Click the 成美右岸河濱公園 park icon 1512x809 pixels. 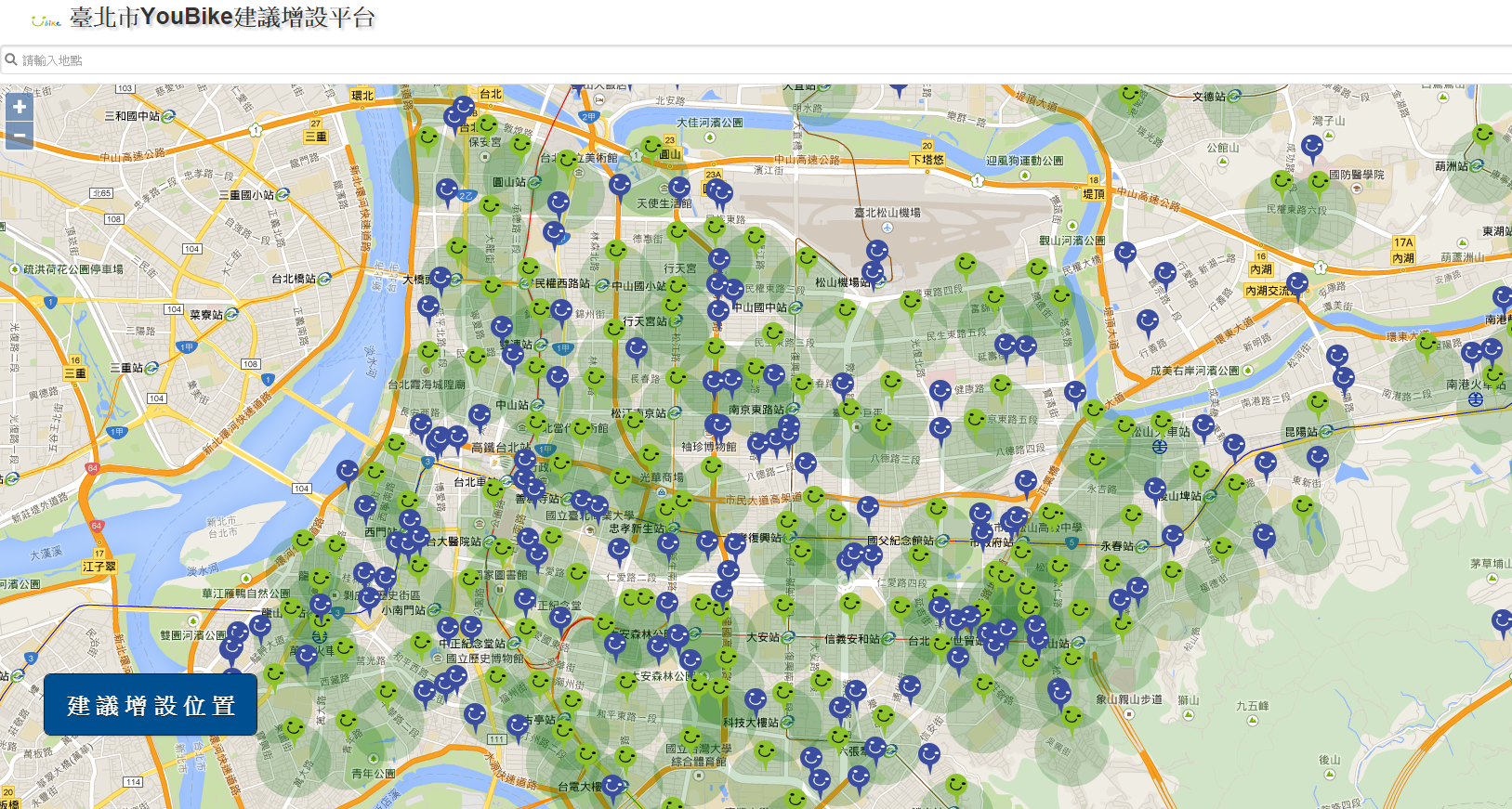tap(1248, 371)
